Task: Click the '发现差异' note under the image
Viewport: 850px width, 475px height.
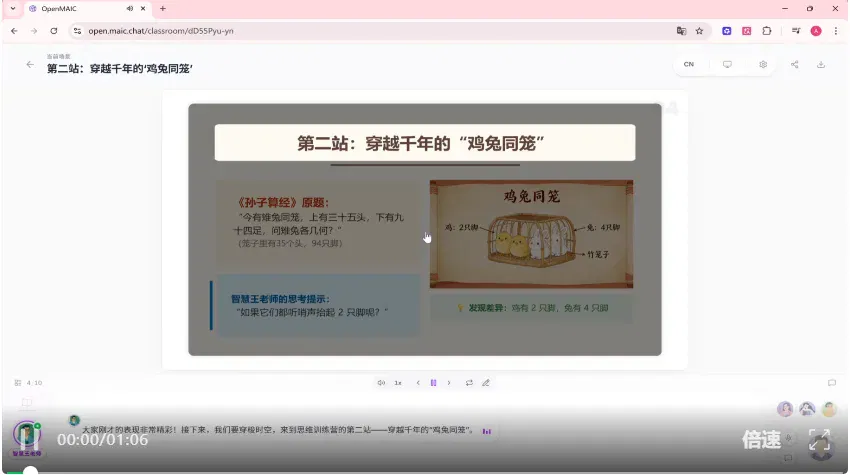Action: click(531, 308)
